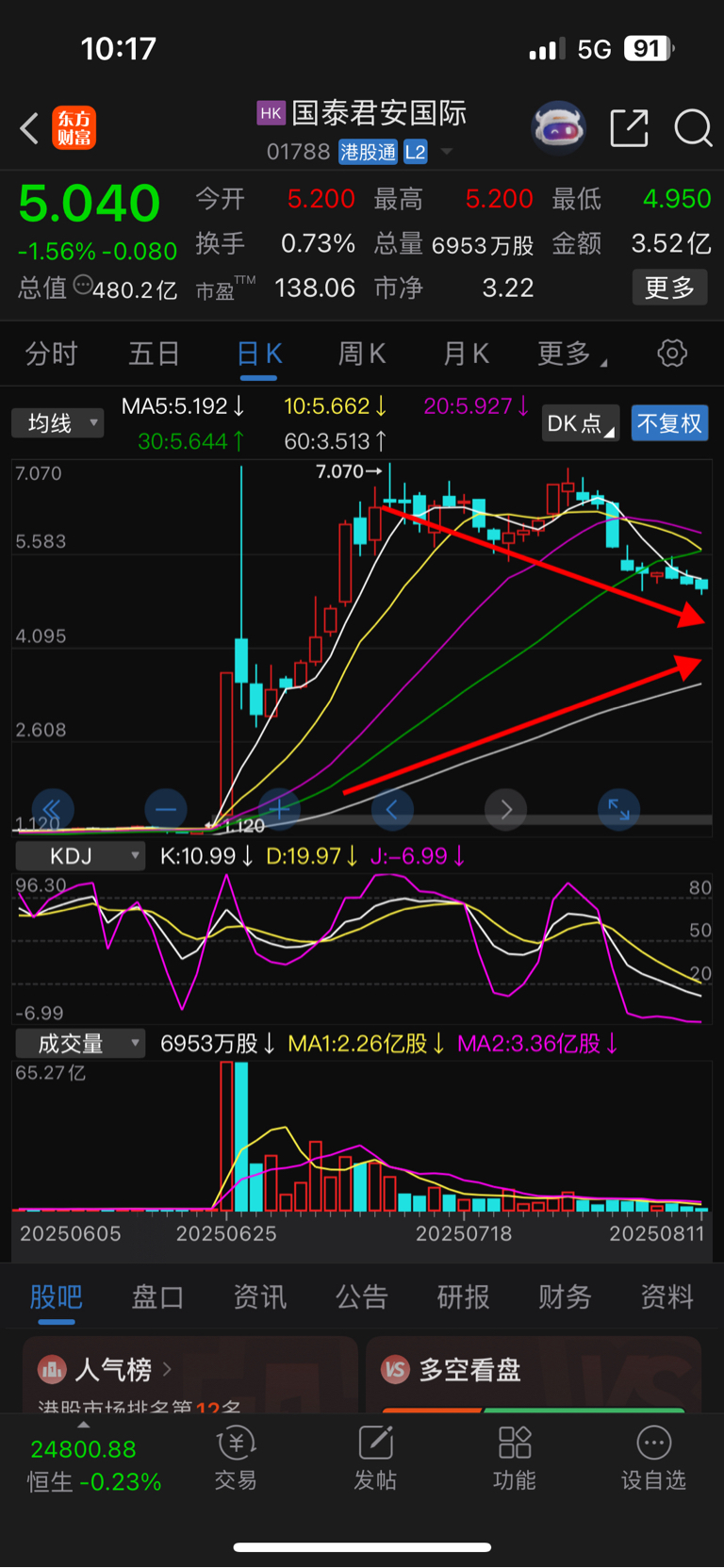The width and height of the screenshot is (724, 1568).
Task: Open the 均线 indicator dropdown
Action: [58, 423]
